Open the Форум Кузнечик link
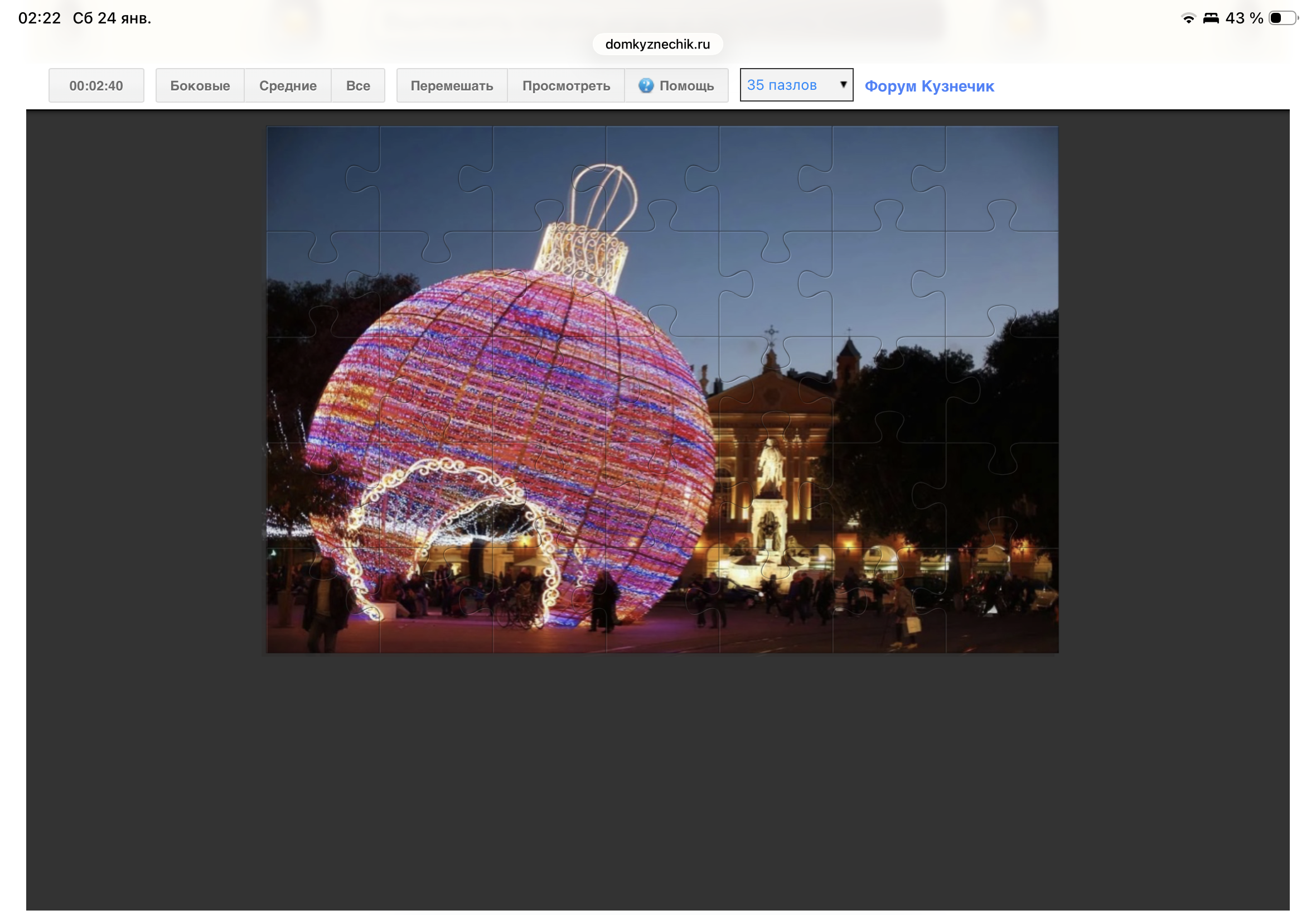1316x915 pixels. [928, 86]
